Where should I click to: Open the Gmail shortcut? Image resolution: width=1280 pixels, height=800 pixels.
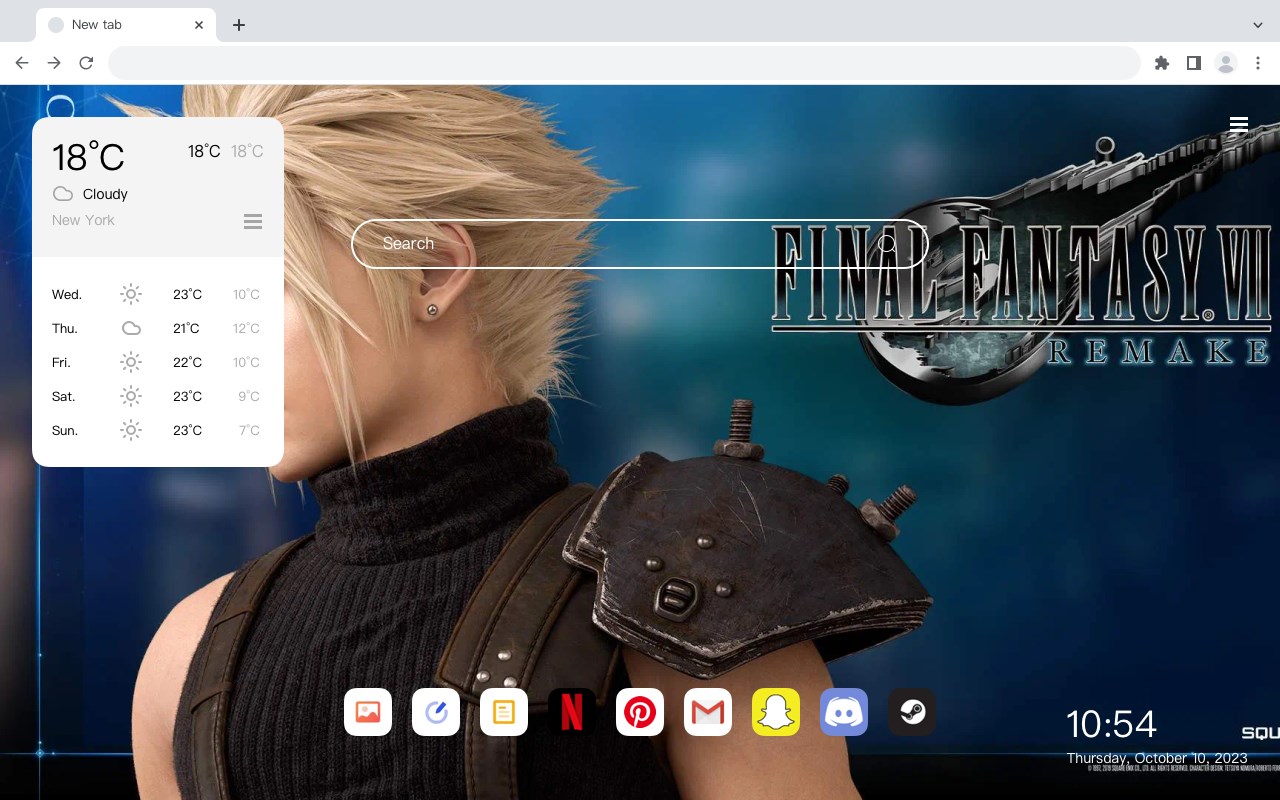(708, 712)
